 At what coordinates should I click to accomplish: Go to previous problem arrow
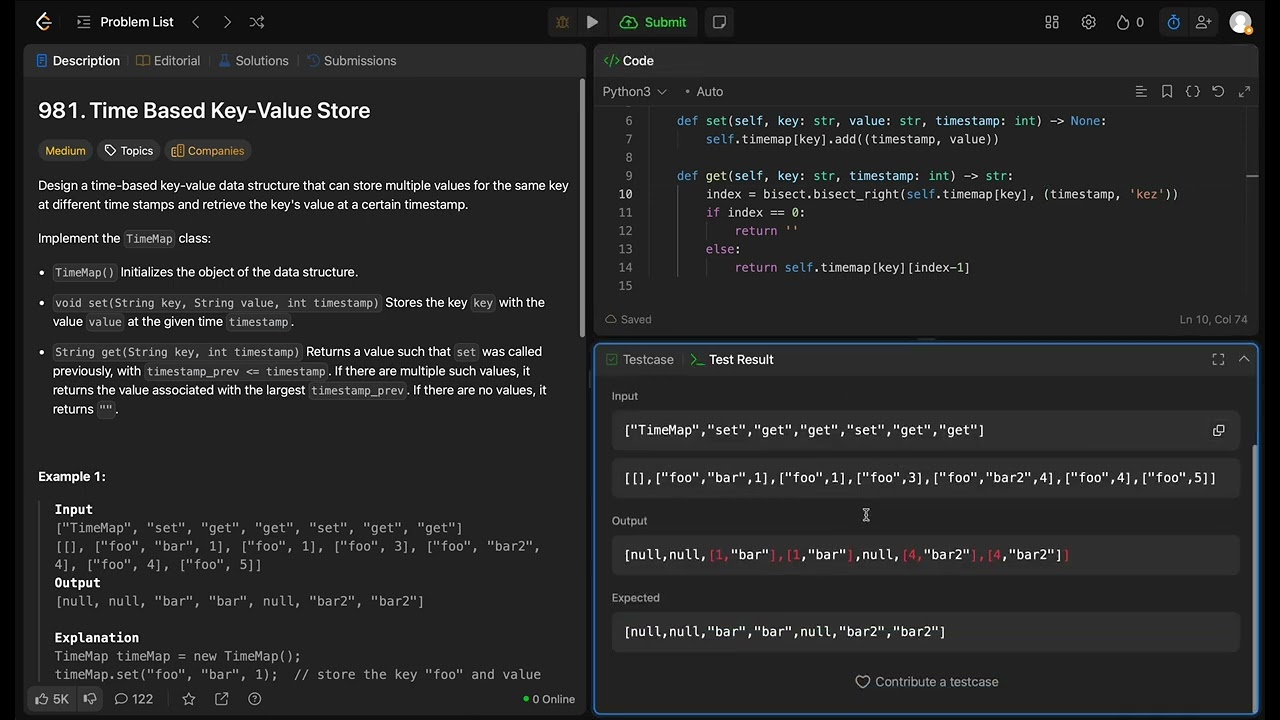click(196, 22)
